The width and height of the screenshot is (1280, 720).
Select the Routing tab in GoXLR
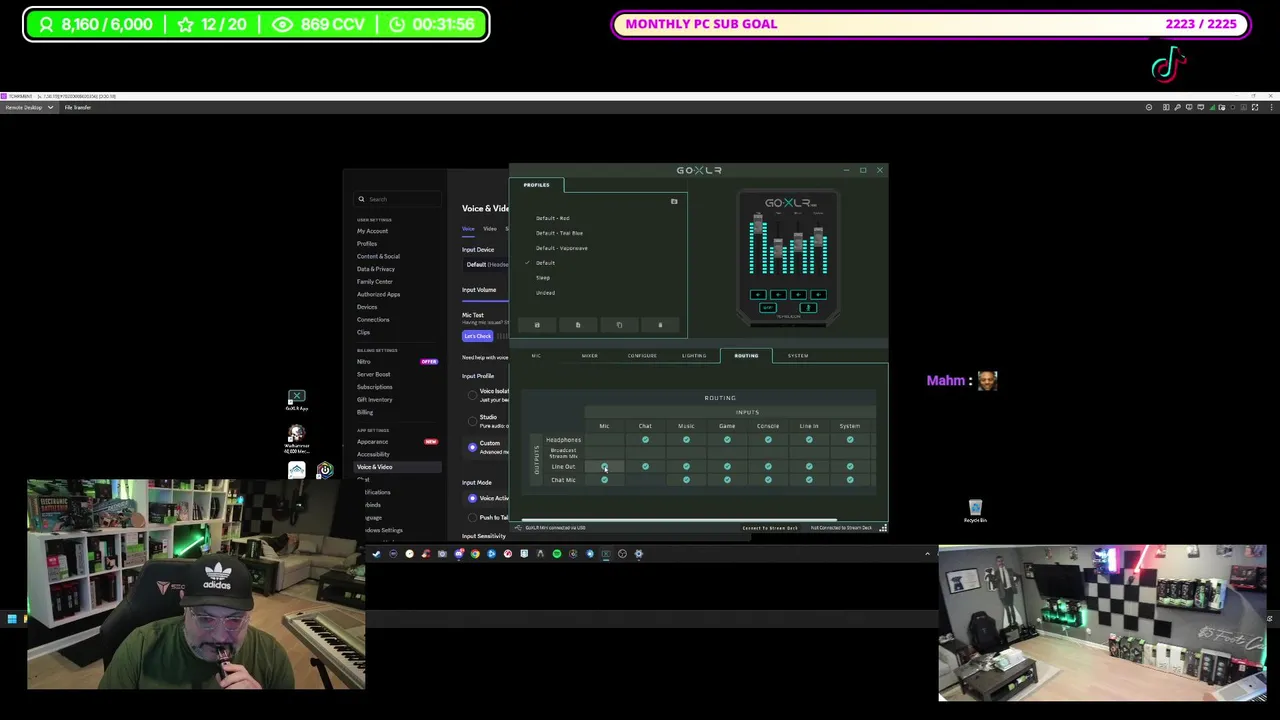tap(746, 356)
